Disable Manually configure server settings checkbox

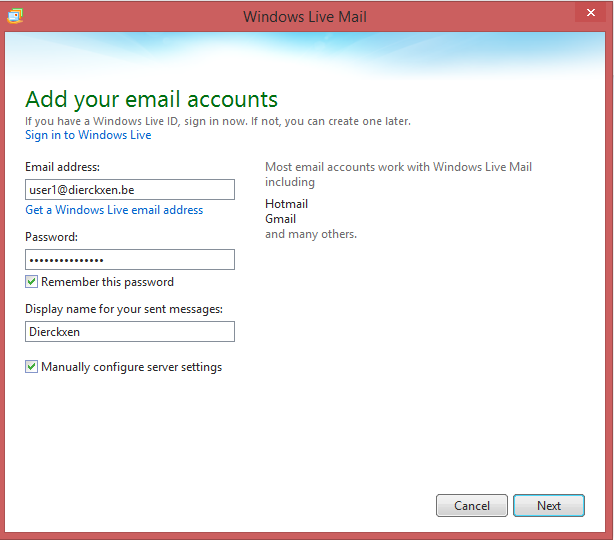tap(32, 367)
